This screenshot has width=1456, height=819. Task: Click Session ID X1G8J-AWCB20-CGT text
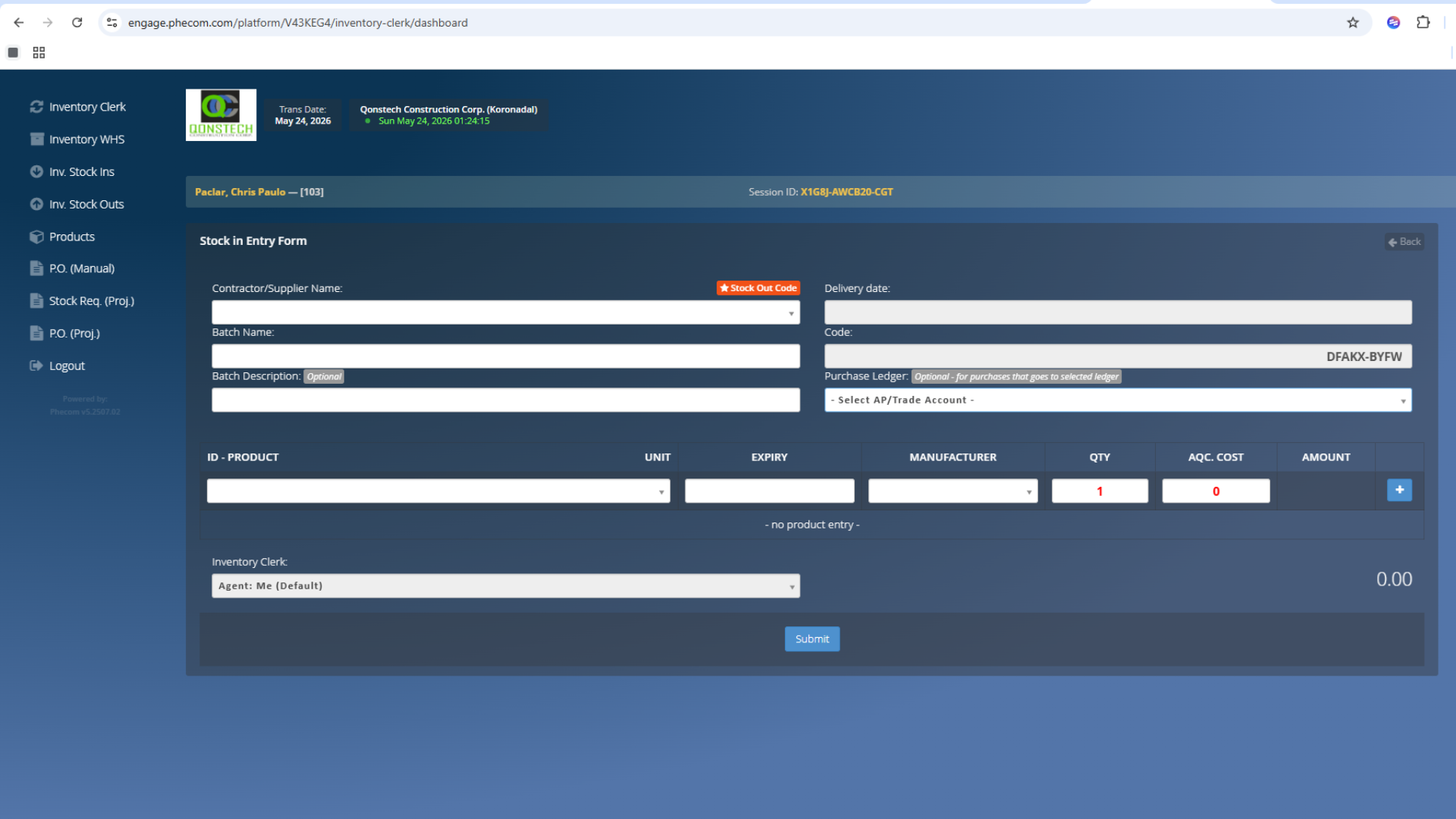point(821,192)
